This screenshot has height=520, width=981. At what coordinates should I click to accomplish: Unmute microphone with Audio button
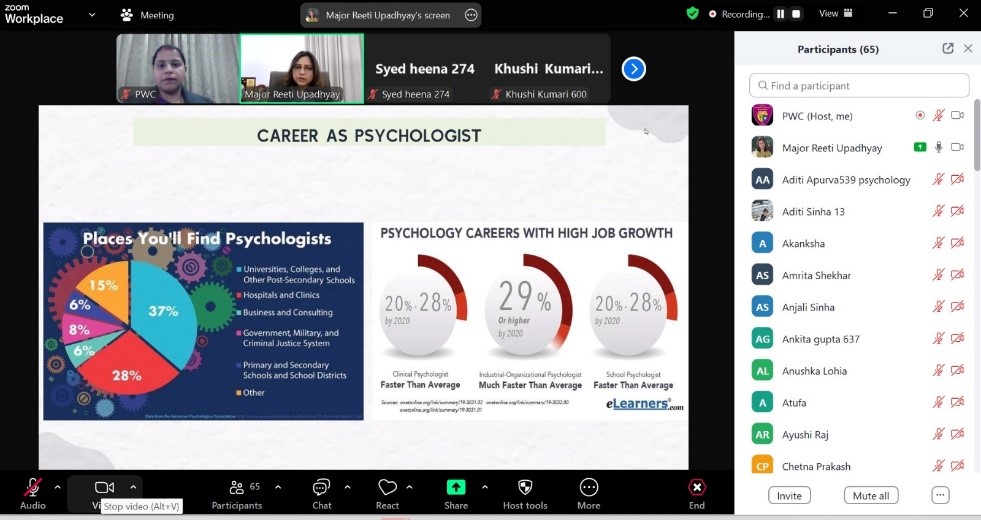[33, 487]
